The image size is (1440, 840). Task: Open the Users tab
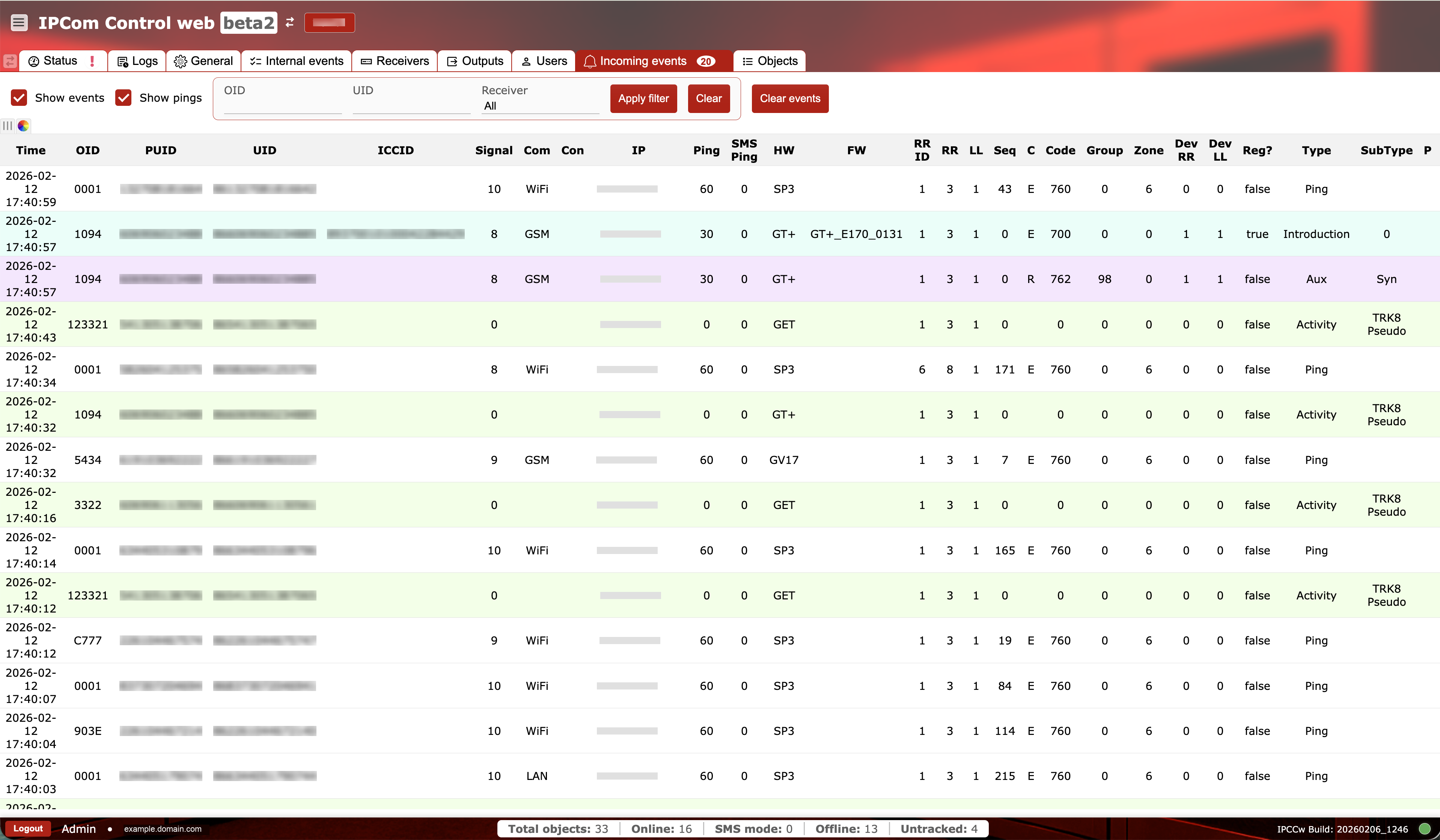click(543, 60)
